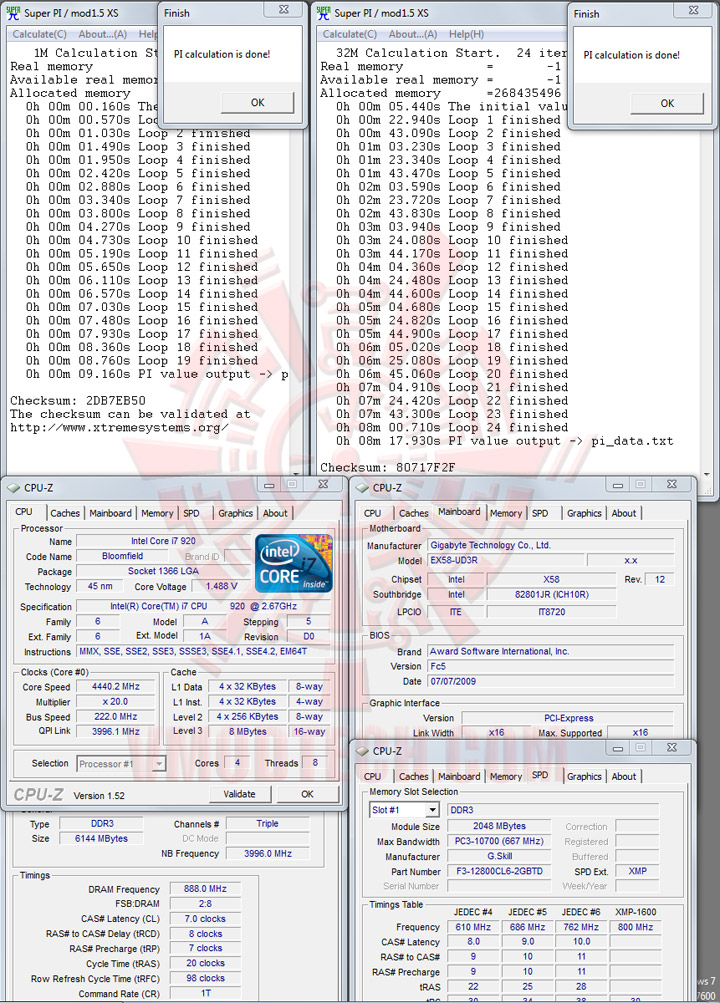This screenshot has width=720, height=1003.
Task: Open Calculate(C) menu in right Super PI
Action: (350, 34)
